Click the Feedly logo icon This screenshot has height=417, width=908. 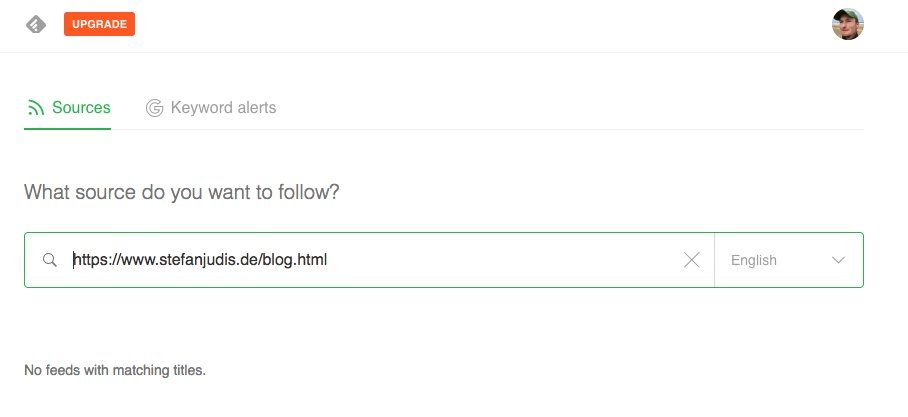36,24
